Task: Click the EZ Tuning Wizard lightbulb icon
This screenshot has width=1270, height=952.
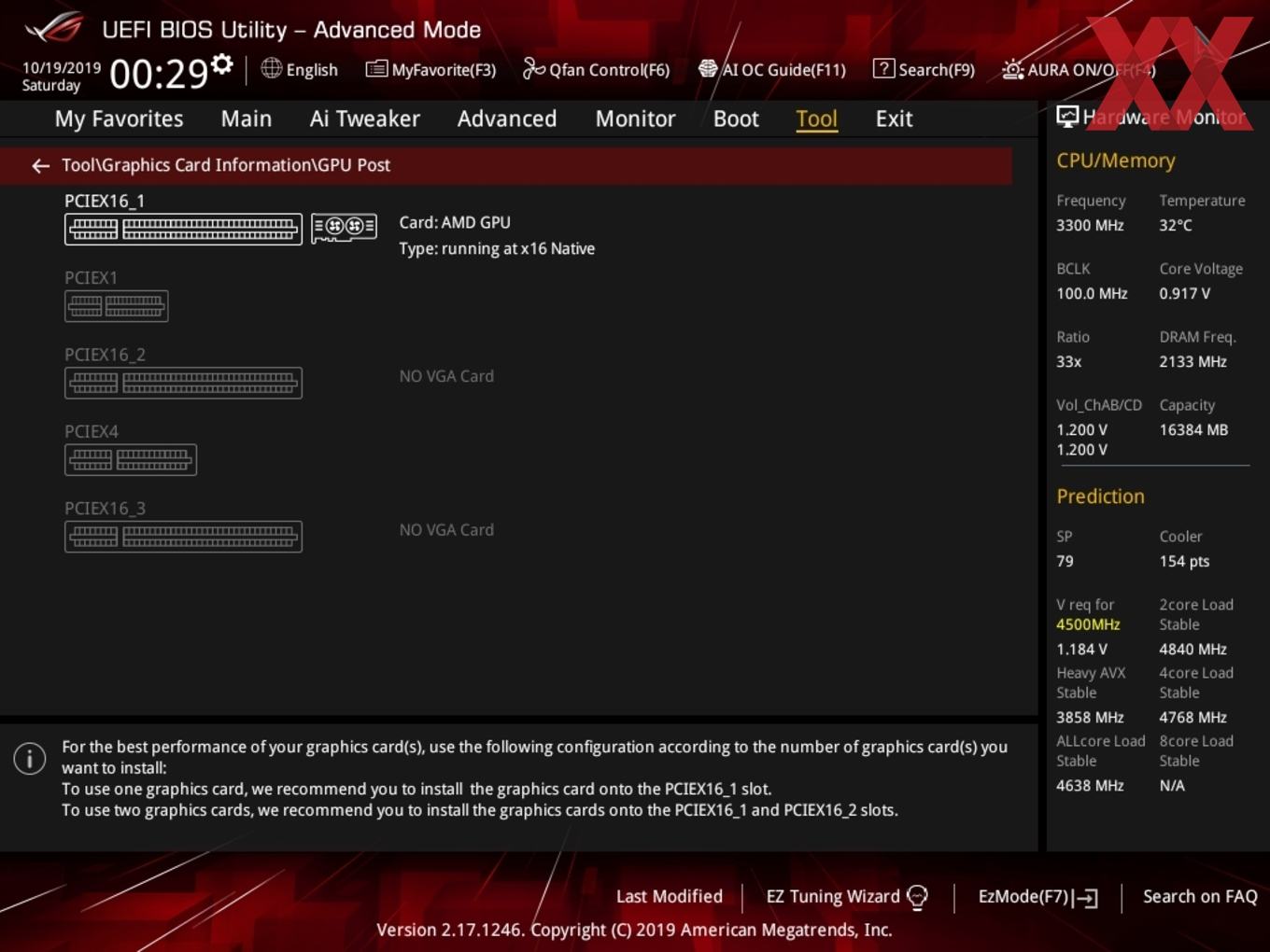Action: 917,897
